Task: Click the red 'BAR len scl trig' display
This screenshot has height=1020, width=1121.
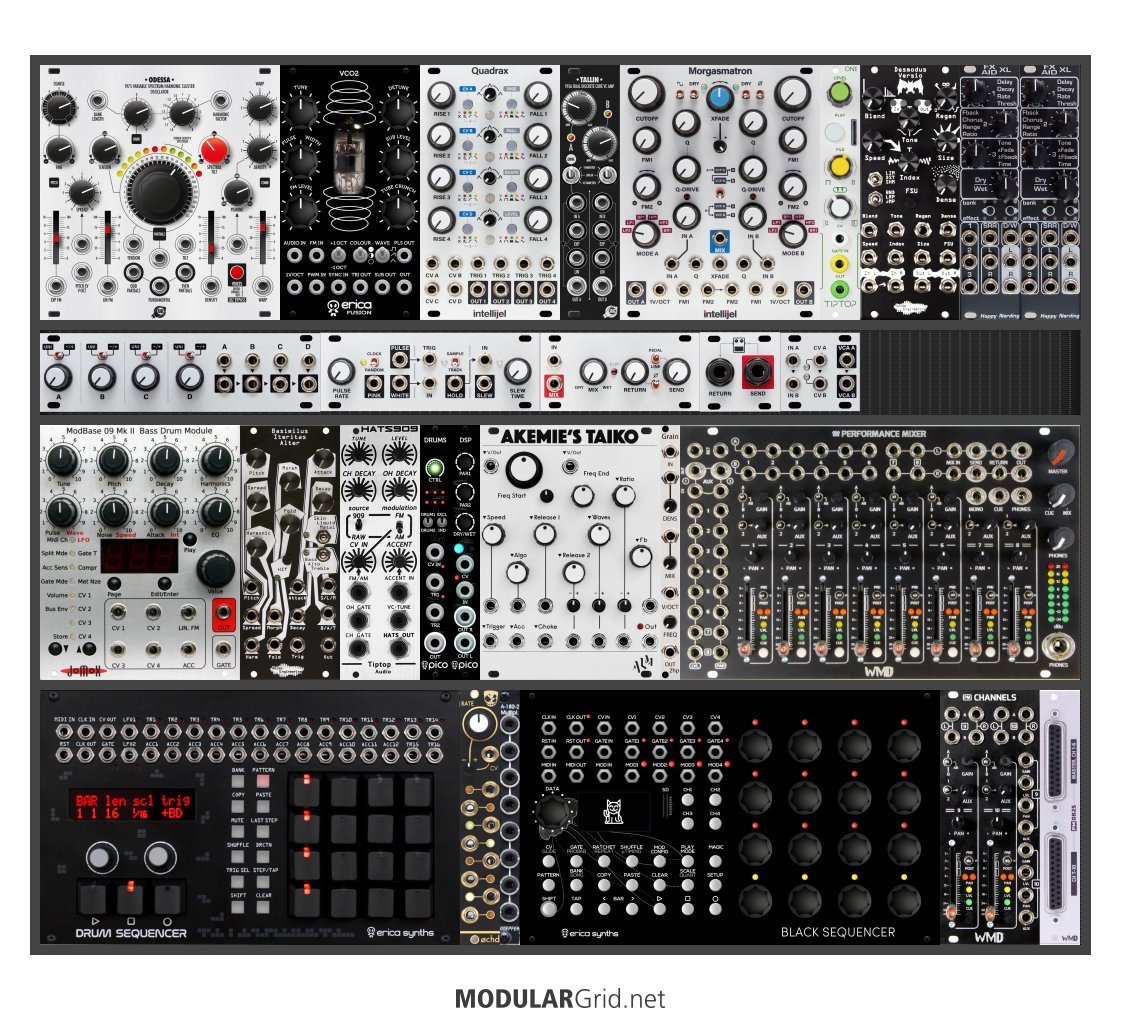Action: 133,806
